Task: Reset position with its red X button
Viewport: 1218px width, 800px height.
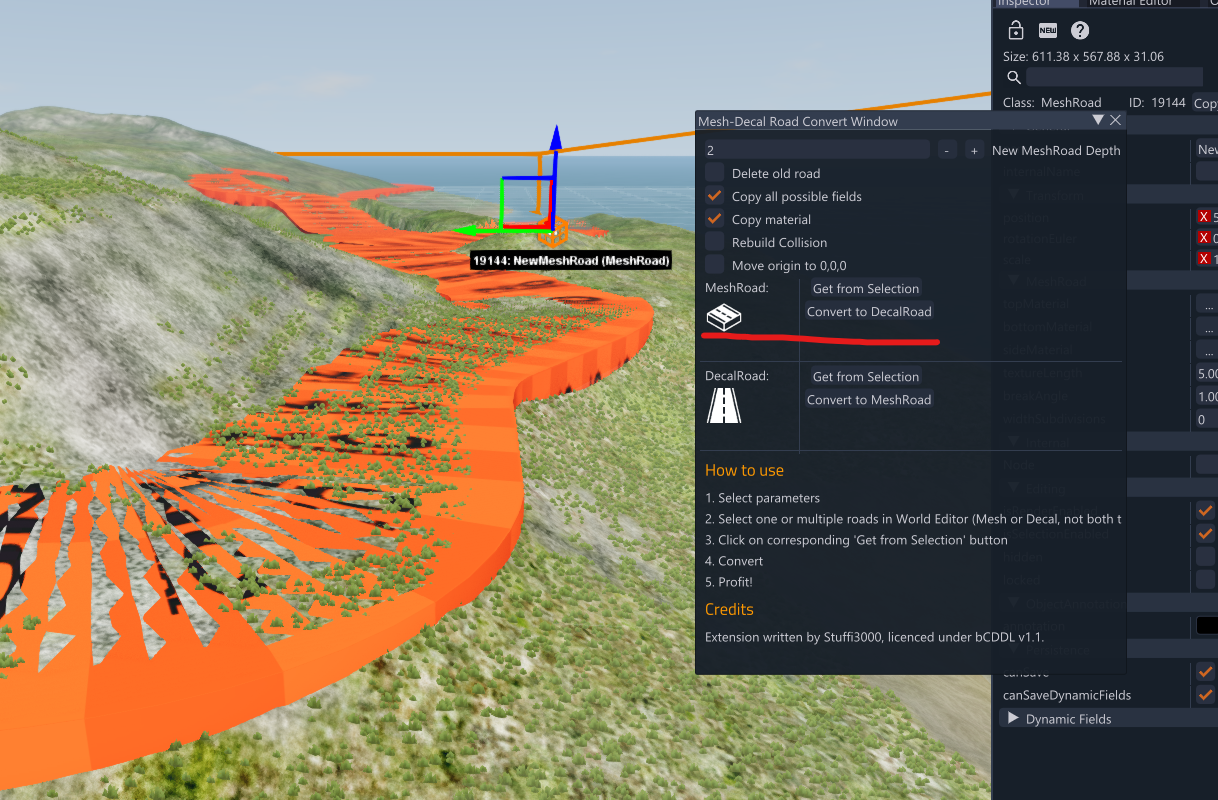Action: pyautogui.click(x=1204, y=217)
